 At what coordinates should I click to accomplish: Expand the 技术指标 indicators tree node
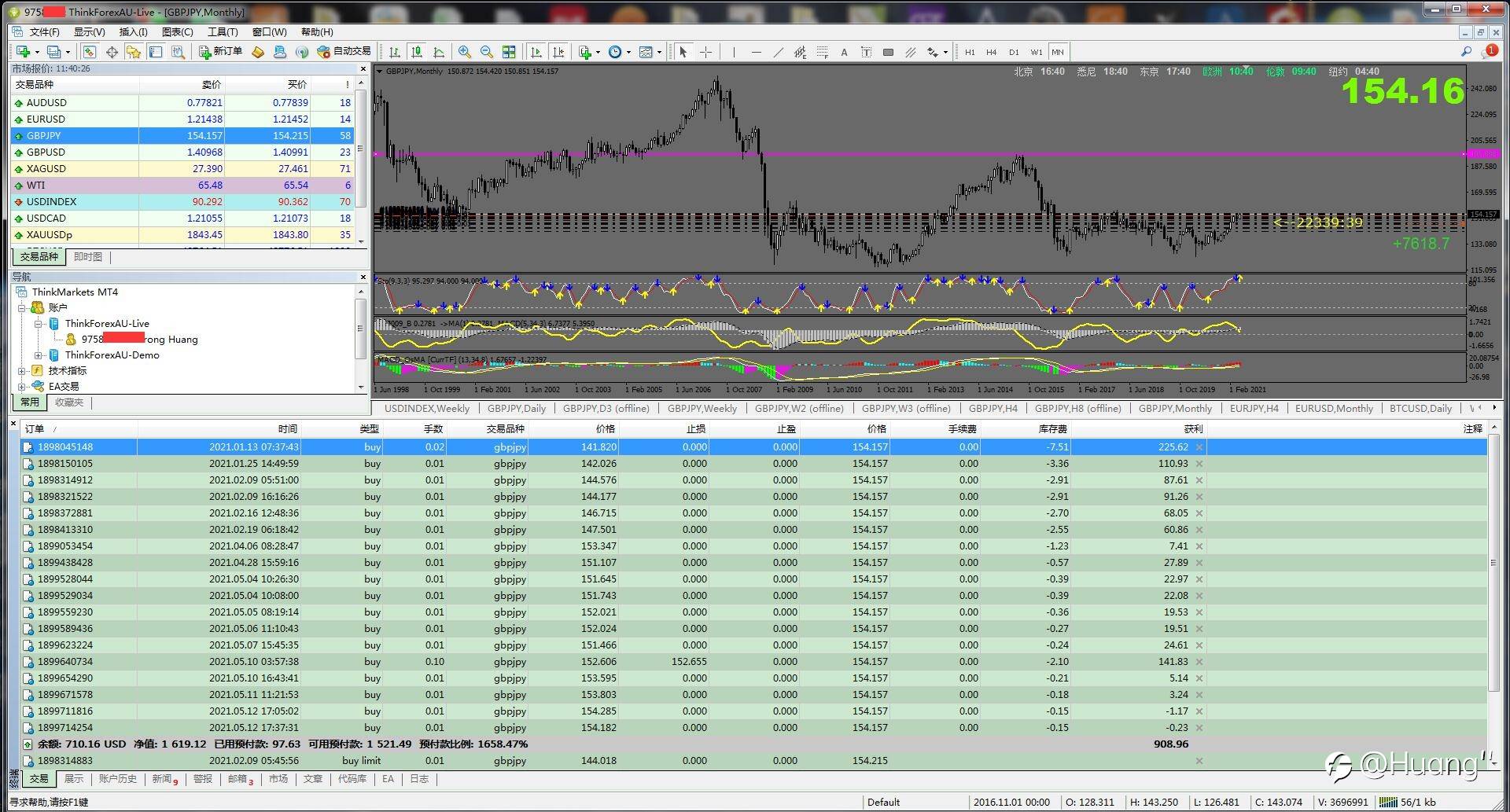tap(23, 371)
